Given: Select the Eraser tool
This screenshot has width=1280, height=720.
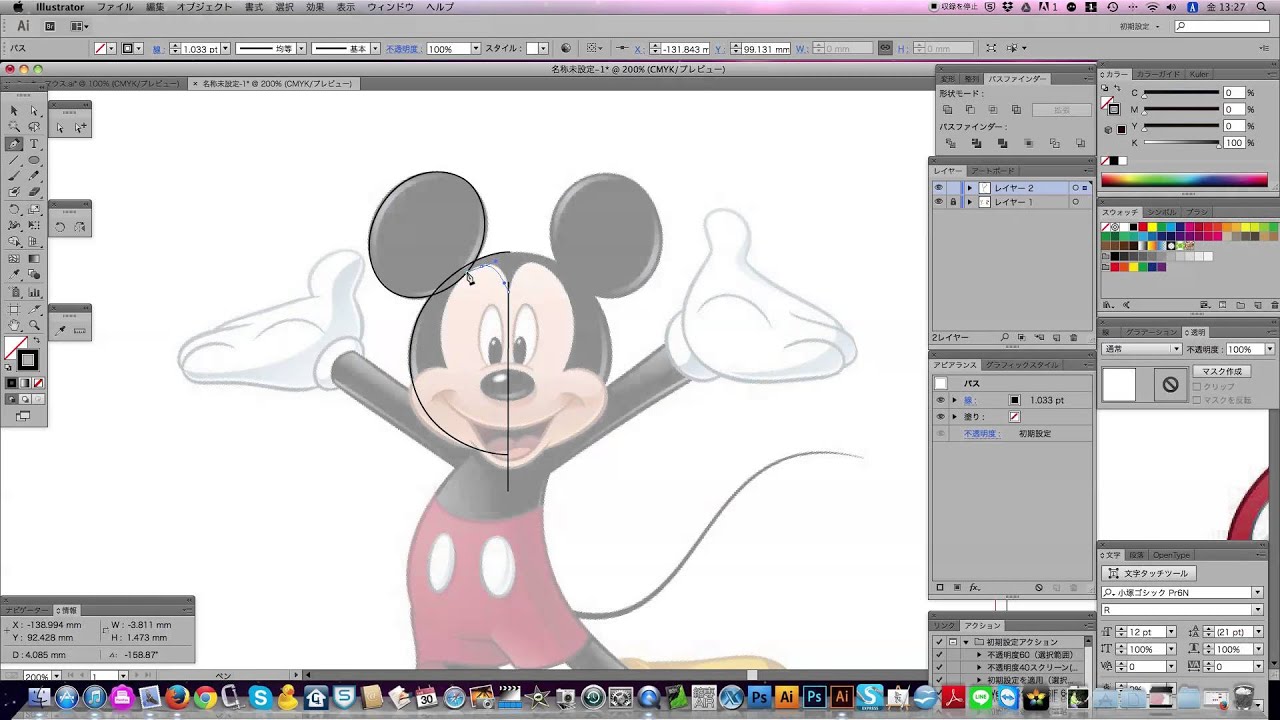Looking at the screenshot, I should point(34,192).
